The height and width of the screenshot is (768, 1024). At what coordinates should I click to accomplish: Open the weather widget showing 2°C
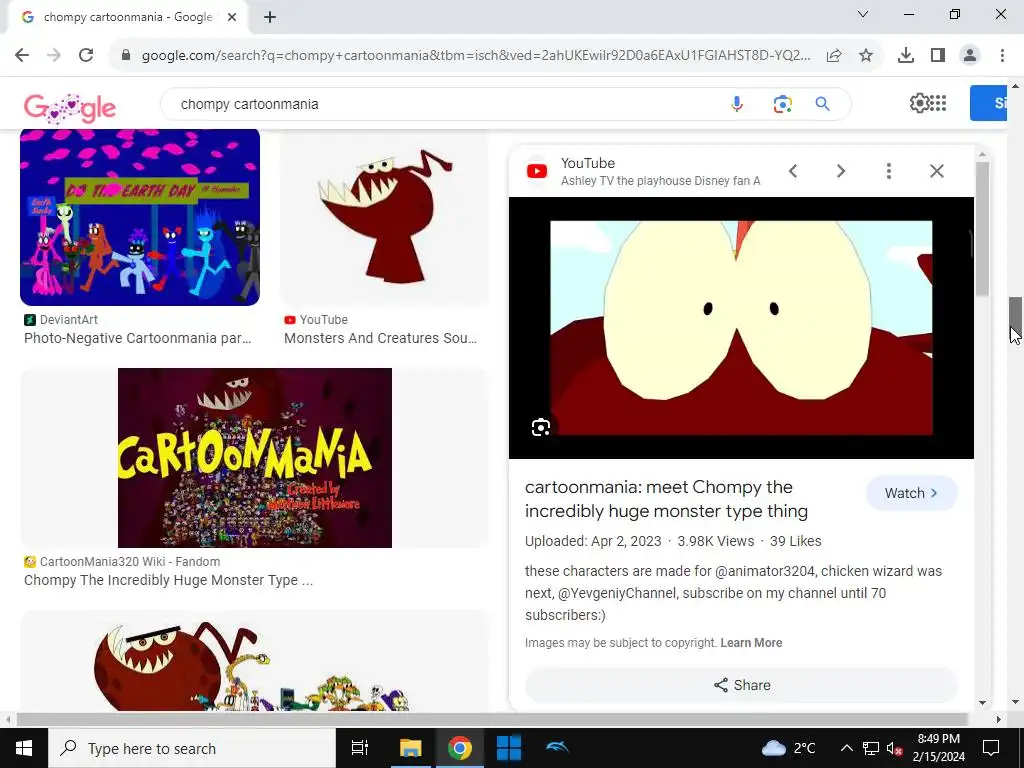pos(789,748)
